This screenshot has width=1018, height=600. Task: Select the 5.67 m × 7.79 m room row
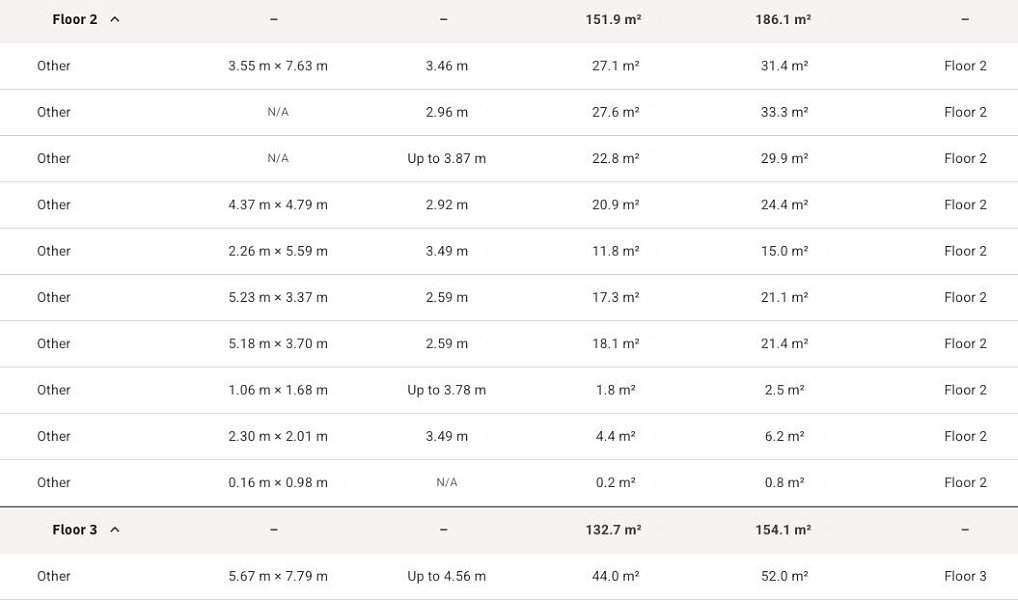(509, 577)
